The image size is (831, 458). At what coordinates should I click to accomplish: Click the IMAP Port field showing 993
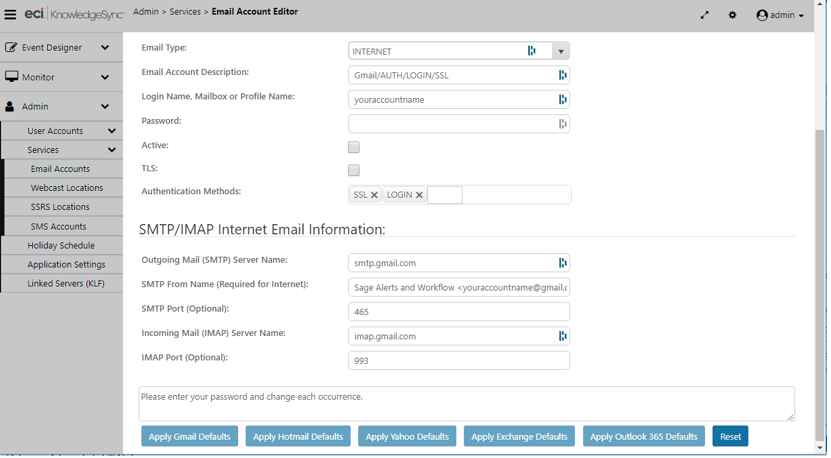tap(459, 360)
